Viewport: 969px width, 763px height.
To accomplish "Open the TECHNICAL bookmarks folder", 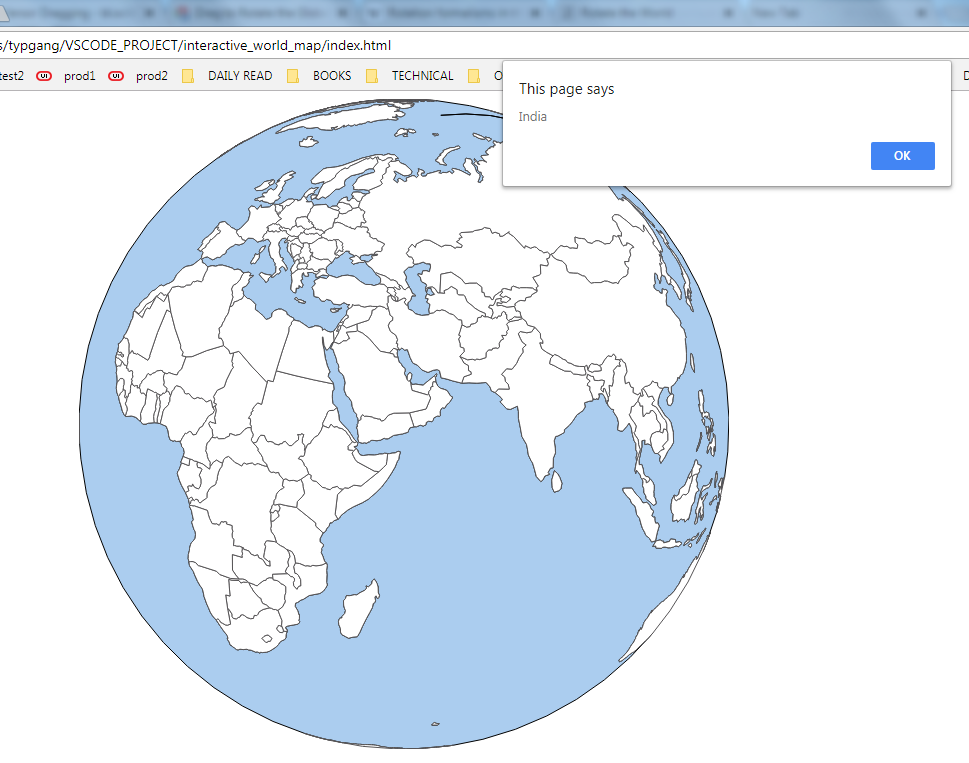I will point(422,75).
